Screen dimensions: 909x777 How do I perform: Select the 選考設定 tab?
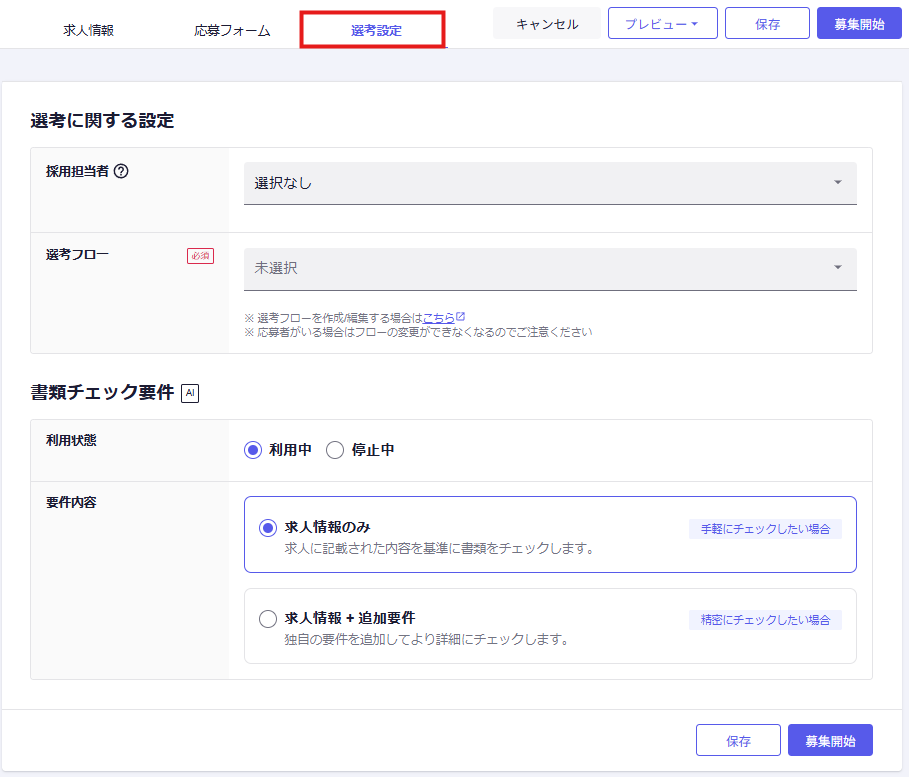pyautogui.click(x=376, y=30)
